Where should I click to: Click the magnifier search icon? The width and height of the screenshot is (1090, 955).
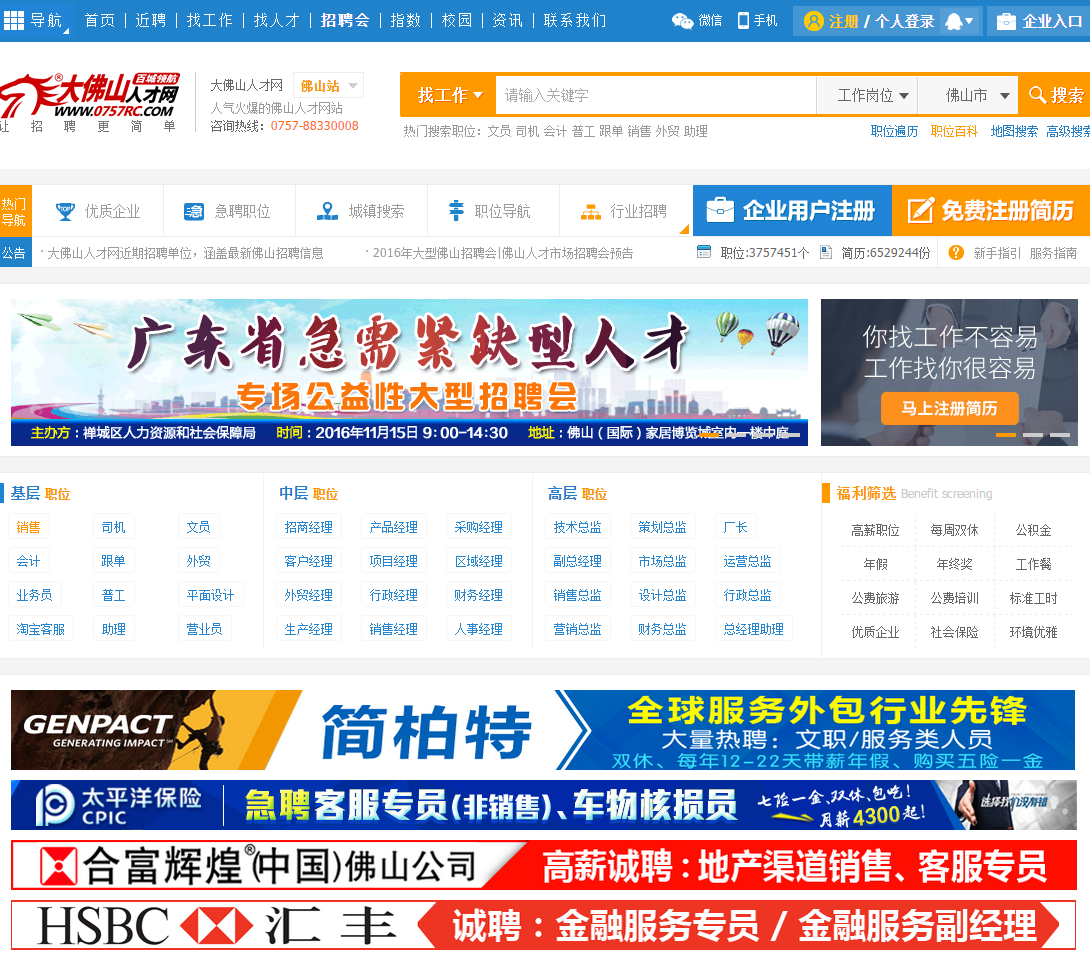click(x=1037, y=95)
